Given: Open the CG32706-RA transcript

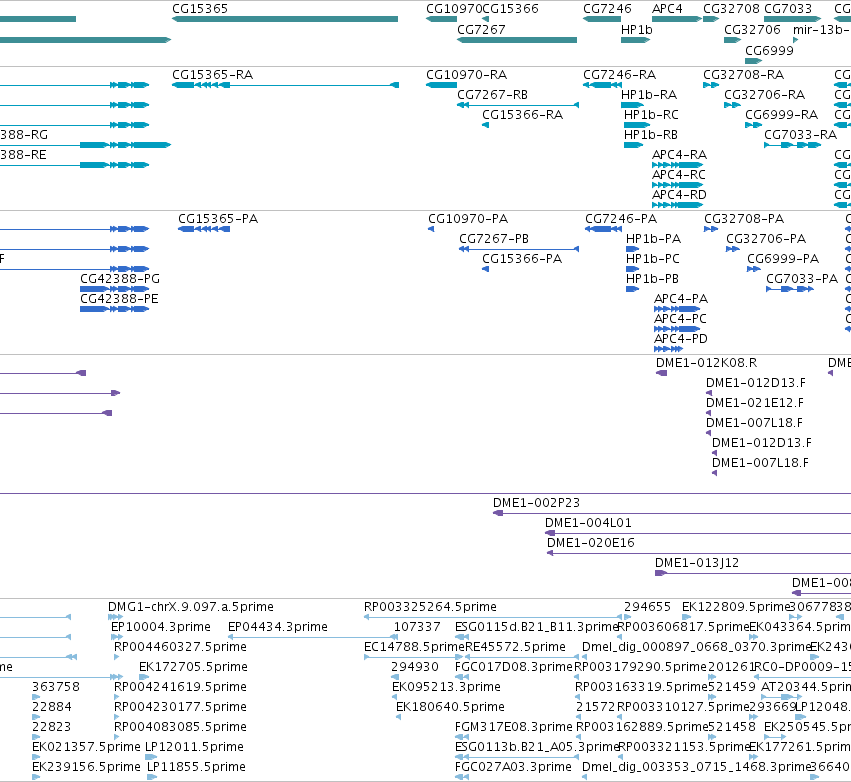Looking at the screenshot, I should point(732,105).
